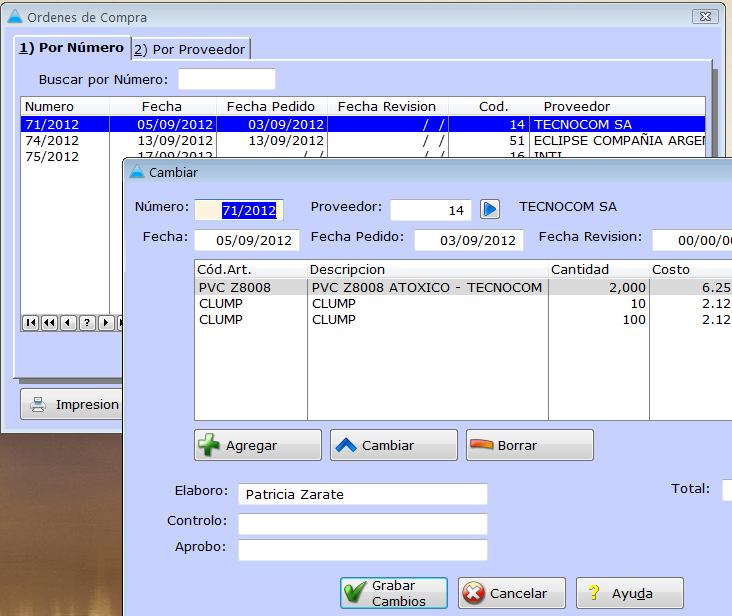
Task: Click Agregar to add an article
Action: point(258,445)
